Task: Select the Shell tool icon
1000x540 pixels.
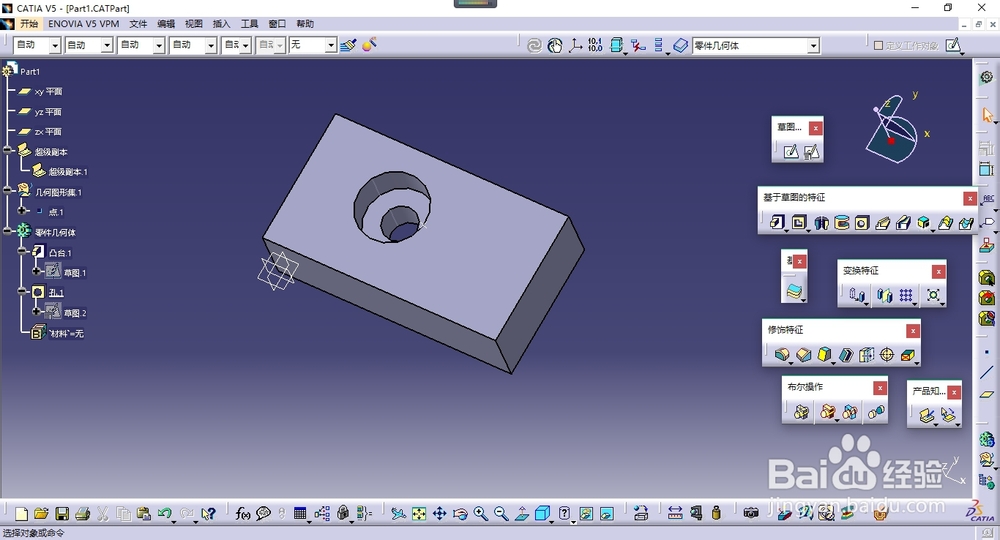Action: pyautogui.click(x=846, y=354)
